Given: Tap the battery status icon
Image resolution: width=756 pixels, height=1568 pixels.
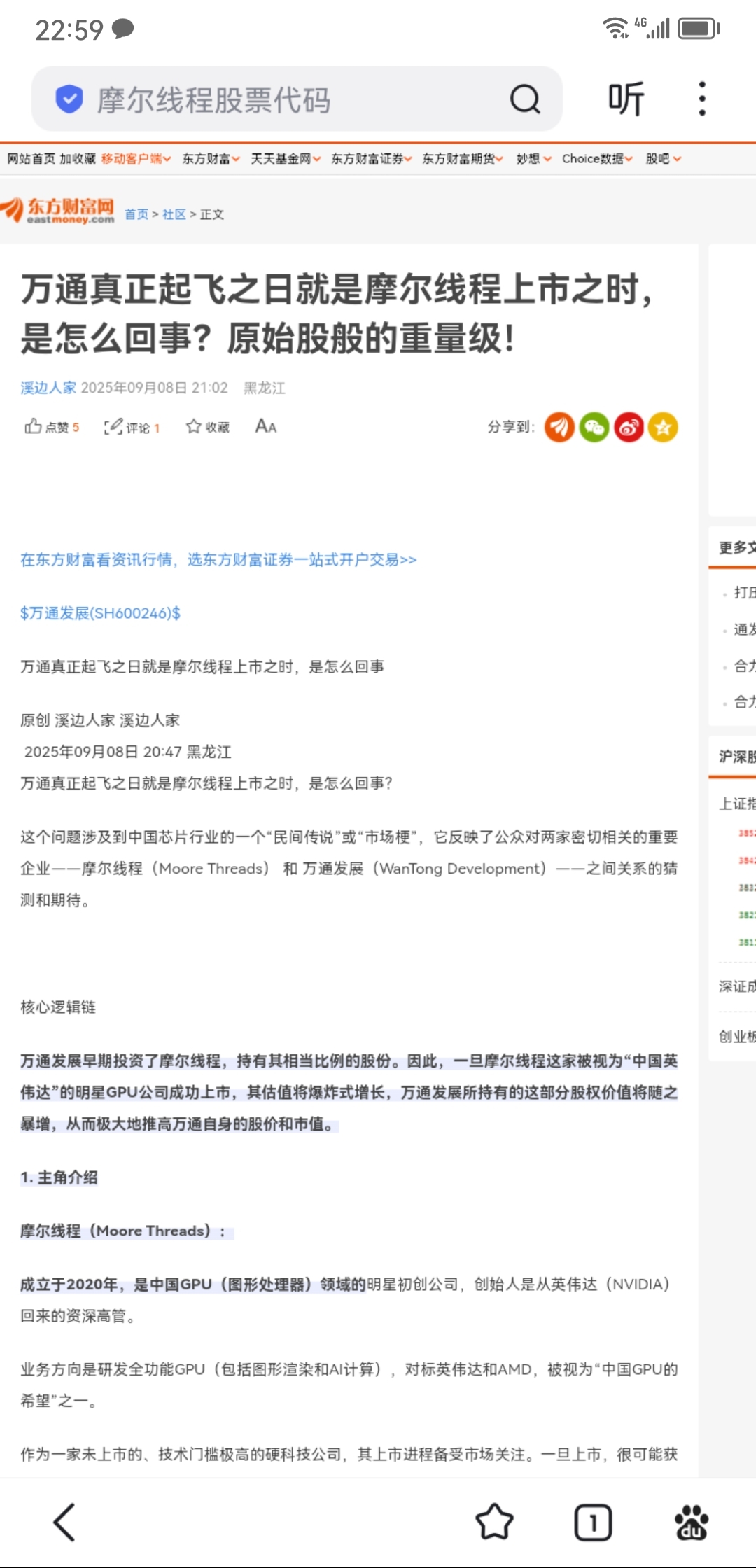Looking at the screenshot, I should (699, 28).
